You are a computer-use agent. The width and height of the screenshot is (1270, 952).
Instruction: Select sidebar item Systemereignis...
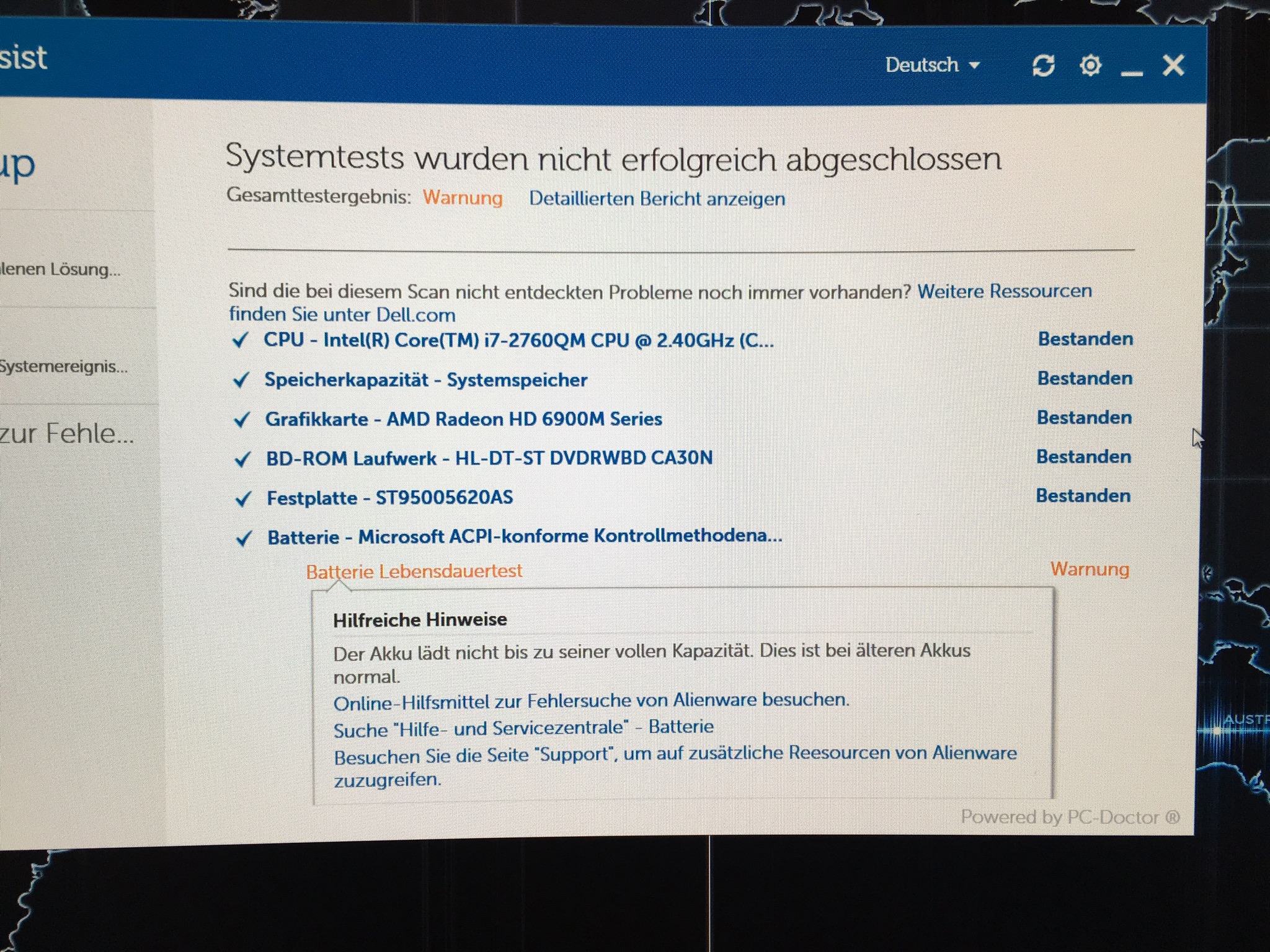pyautogui.click(x=64, y=366)
